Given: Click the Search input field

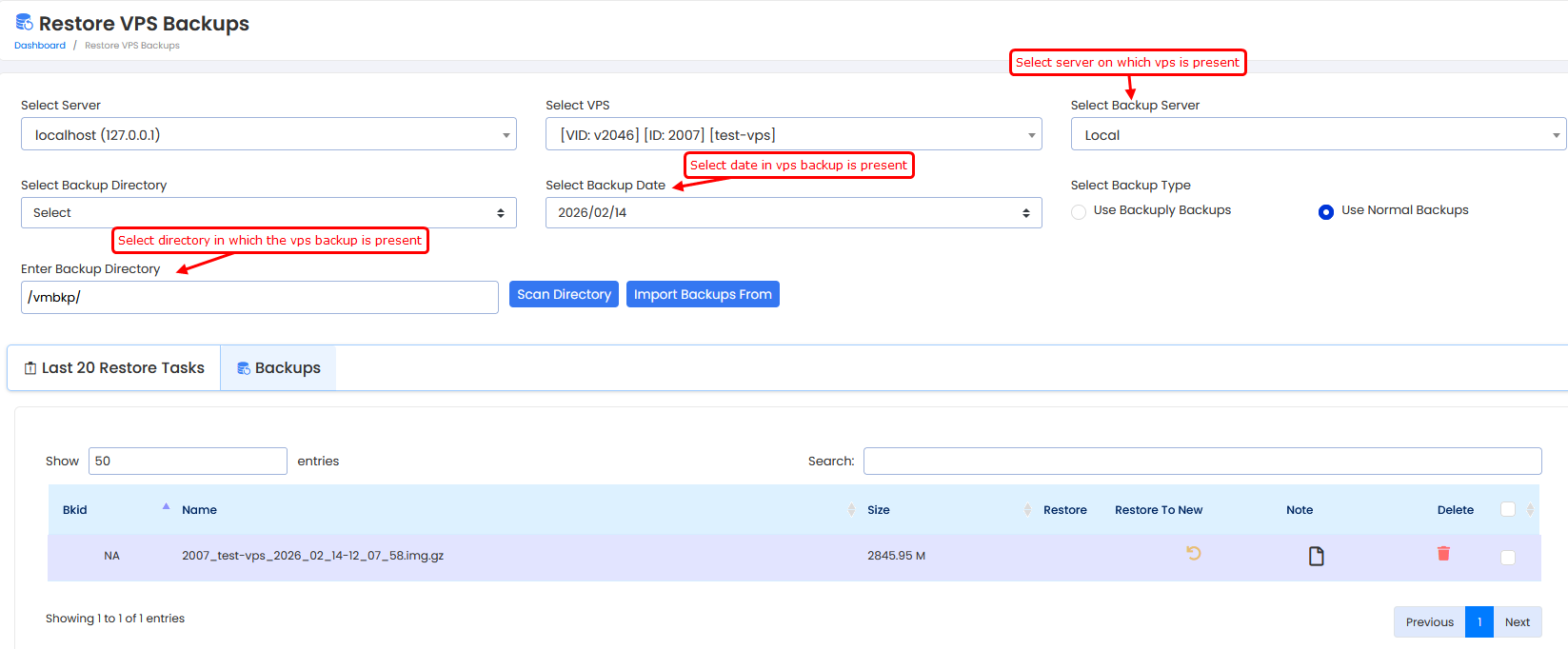Looking at the screenshot, I should 1201,461.
